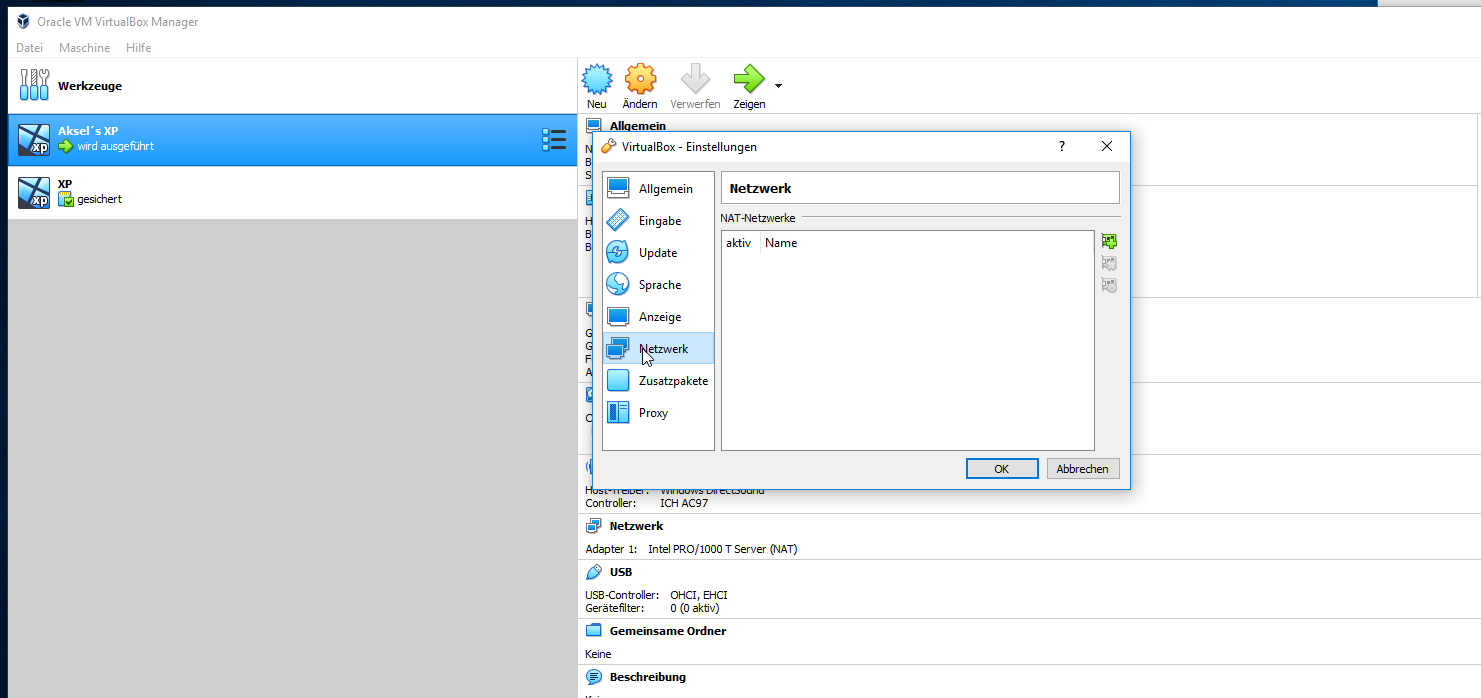1481x698 pixels.
Task: Click Keine under Gemeinsame Ordner
Action: pyautogui.click(x=598, y=654)
